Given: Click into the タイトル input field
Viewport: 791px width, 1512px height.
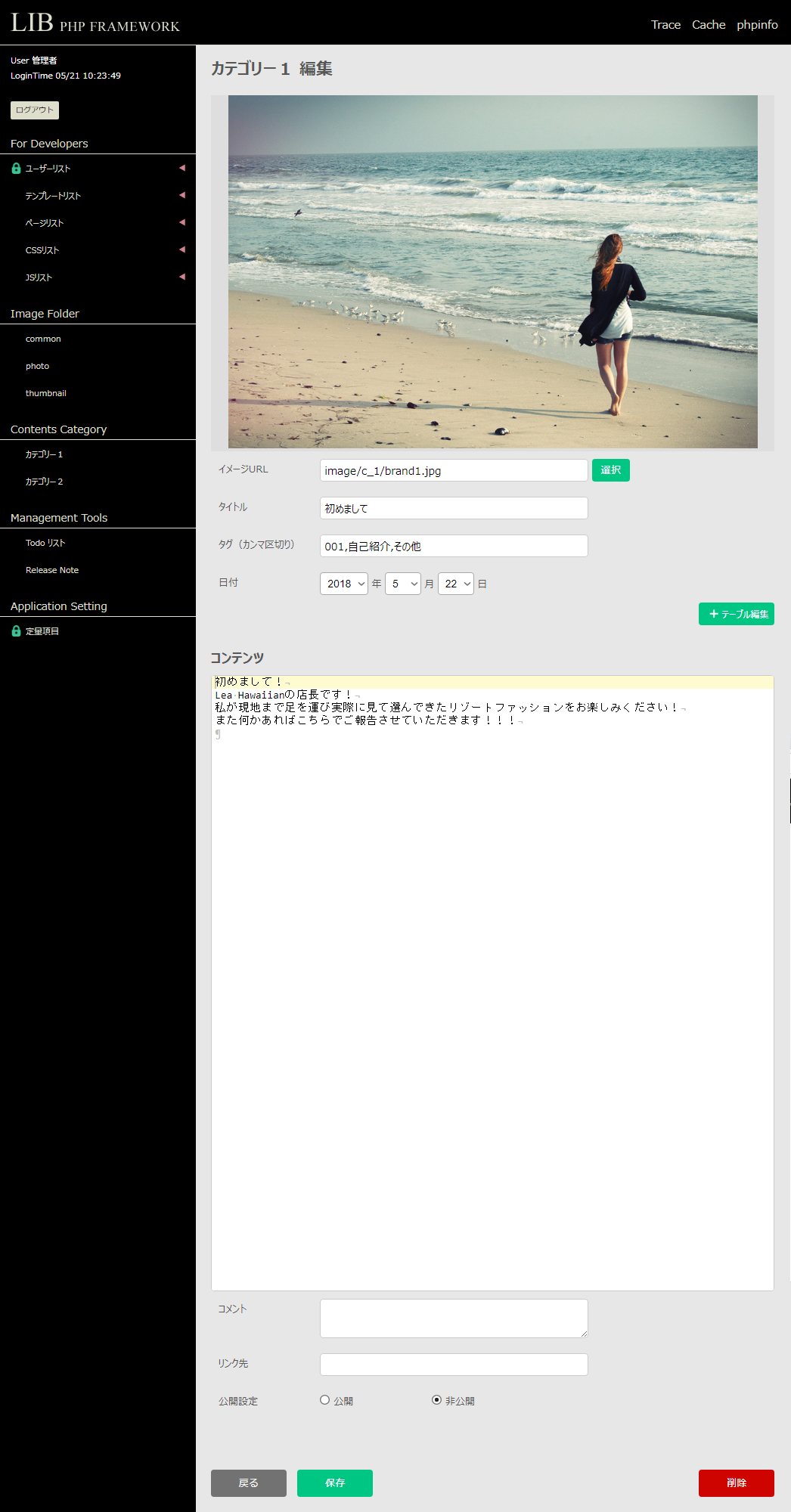Looking at the screenshot, I should [454, 508].
